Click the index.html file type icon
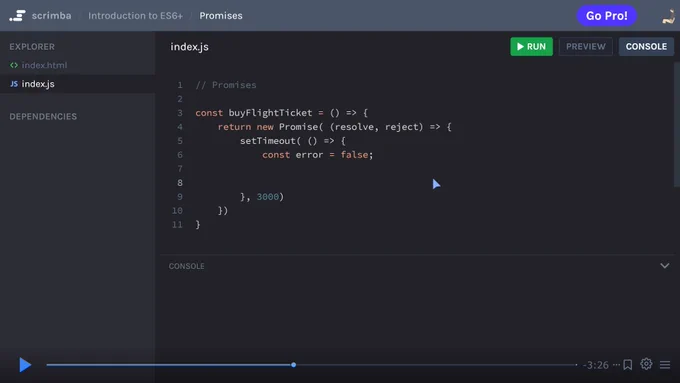This screenshot has height=383, width=680. (x=14, y=65)
